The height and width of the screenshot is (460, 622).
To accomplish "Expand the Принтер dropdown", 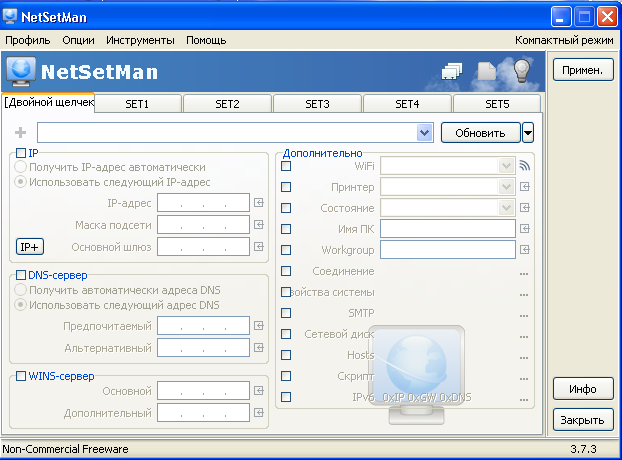I will coord(506,187).
